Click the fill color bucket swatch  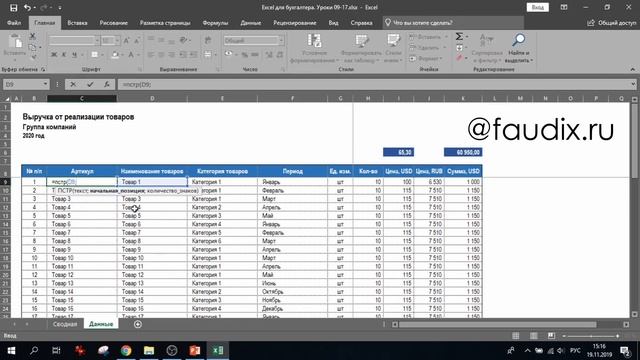pos(115,55)
